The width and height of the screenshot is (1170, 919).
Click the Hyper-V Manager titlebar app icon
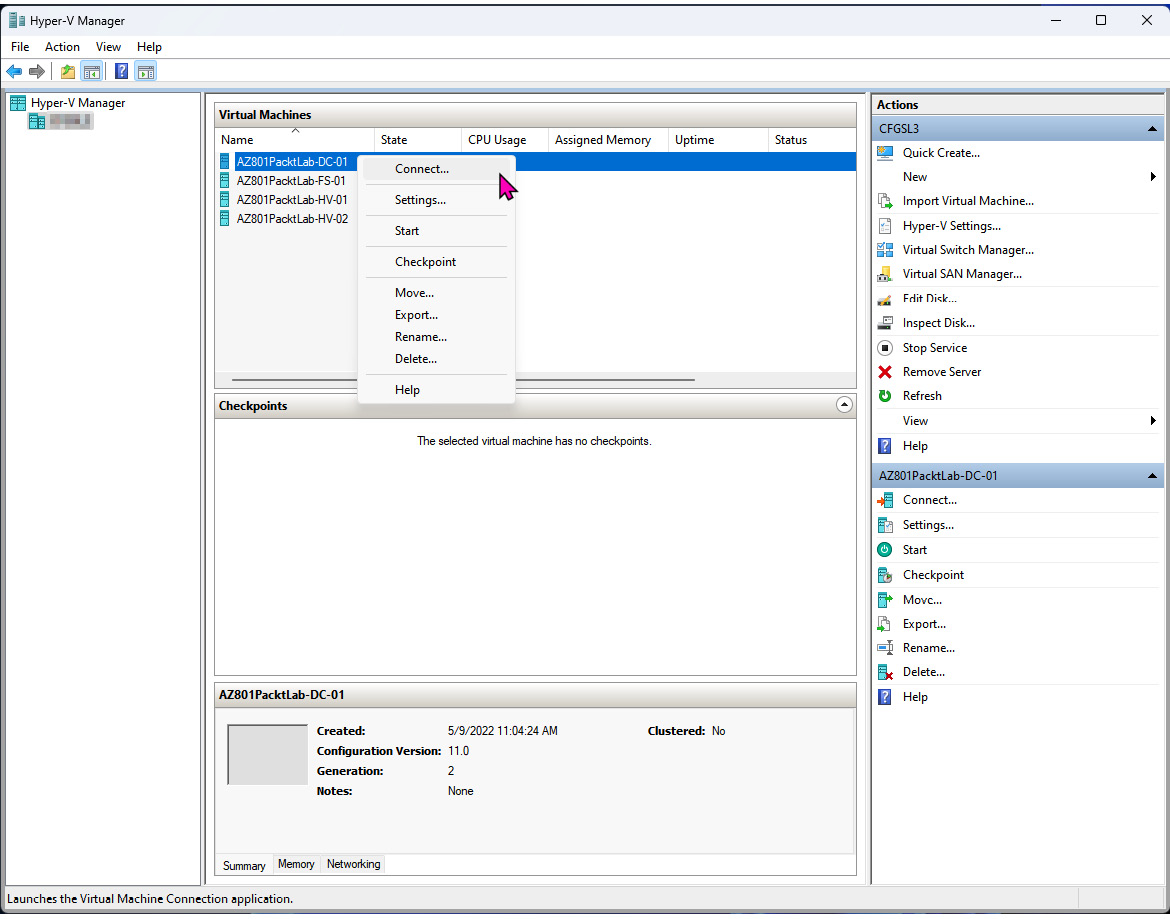[x=17, y=20]
